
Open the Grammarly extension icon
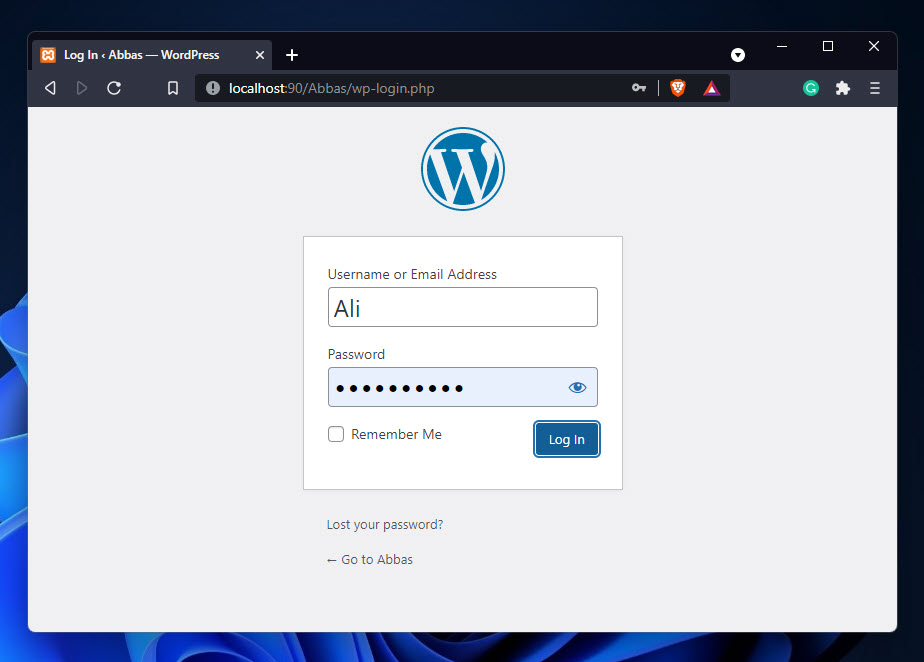point(811,88)
